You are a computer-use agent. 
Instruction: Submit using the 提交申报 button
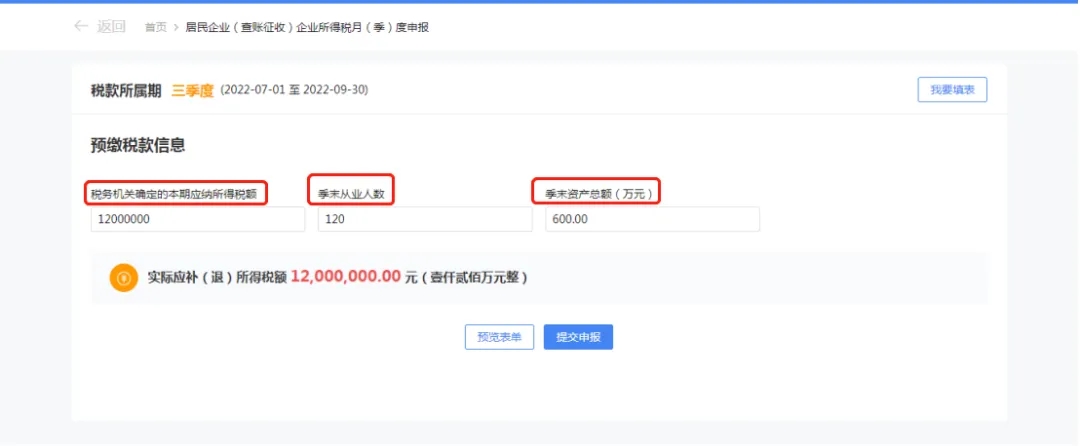(578, 337)
